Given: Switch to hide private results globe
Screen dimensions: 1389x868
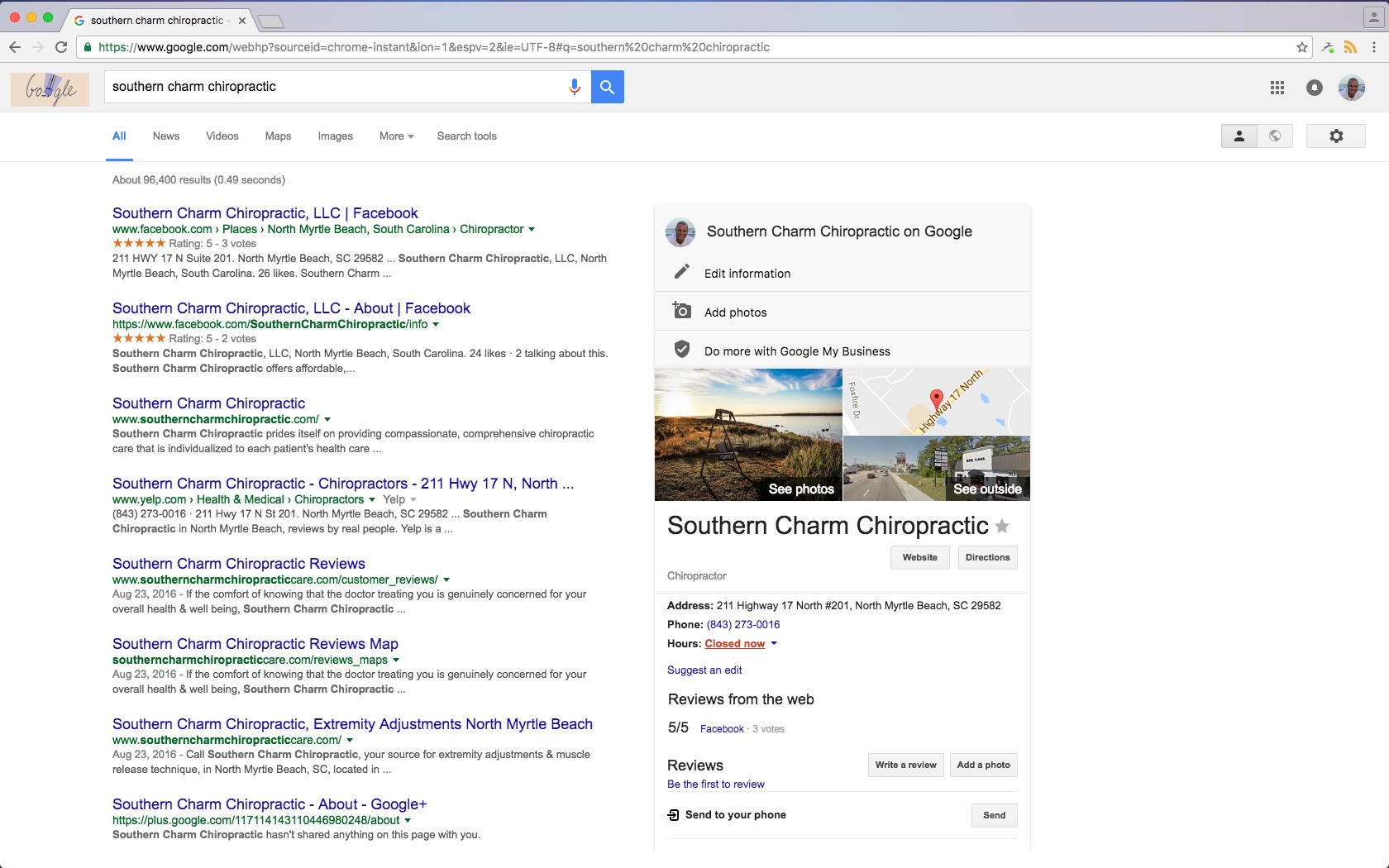Looking at the screenshot, I should (x=1275, y=136).
